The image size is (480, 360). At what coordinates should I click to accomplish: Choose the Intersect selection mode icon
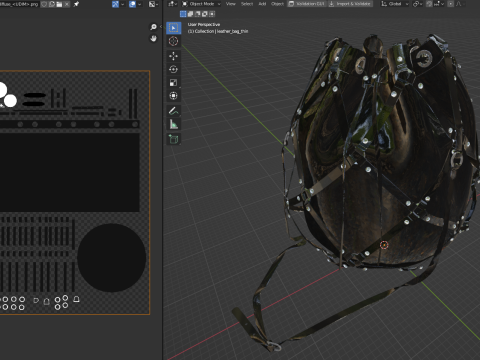click(212, 14)
